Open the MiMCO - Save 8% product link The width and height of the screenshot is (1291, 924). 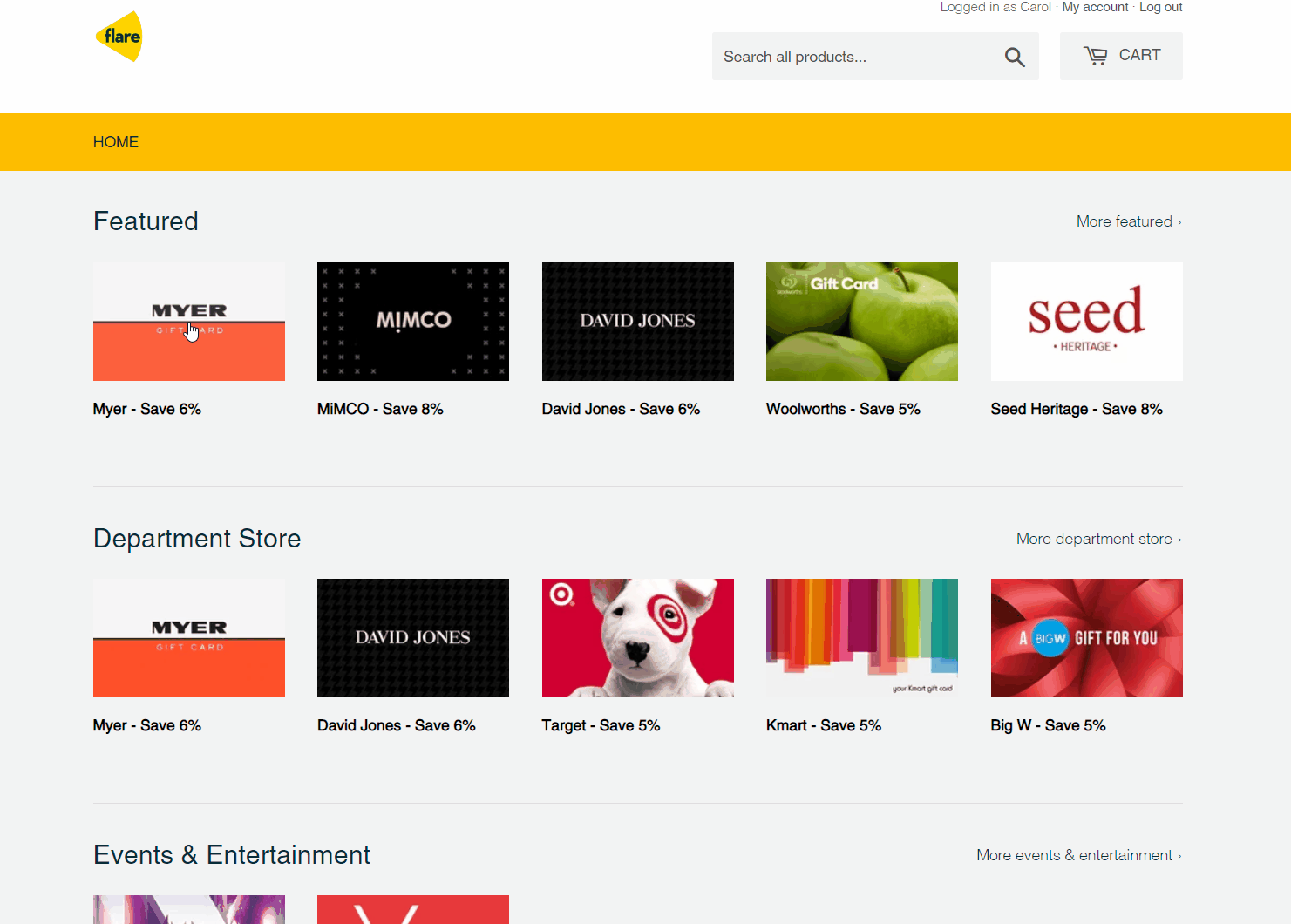tap(380, 408)
